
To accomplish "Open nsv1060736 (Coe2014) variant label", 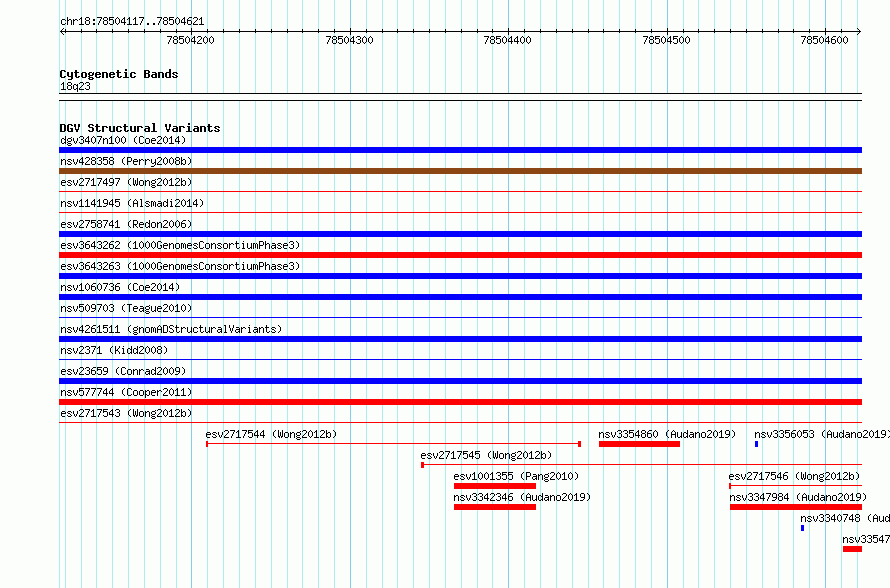I will pyautogui.click(x=120, y=287).
